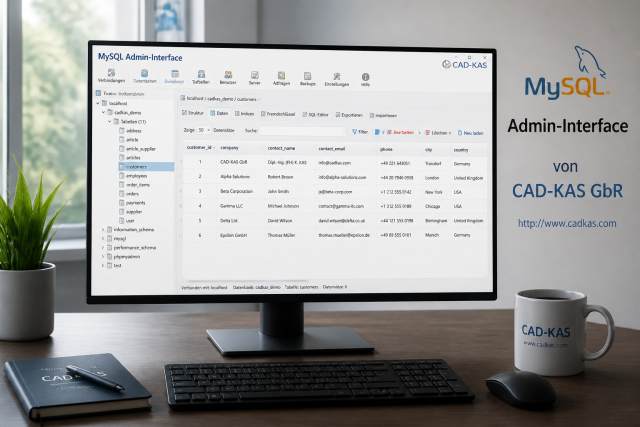Select the 'Delta Ltd' company cell
Screen dimensions: 640x427
(x=229, y=220)
